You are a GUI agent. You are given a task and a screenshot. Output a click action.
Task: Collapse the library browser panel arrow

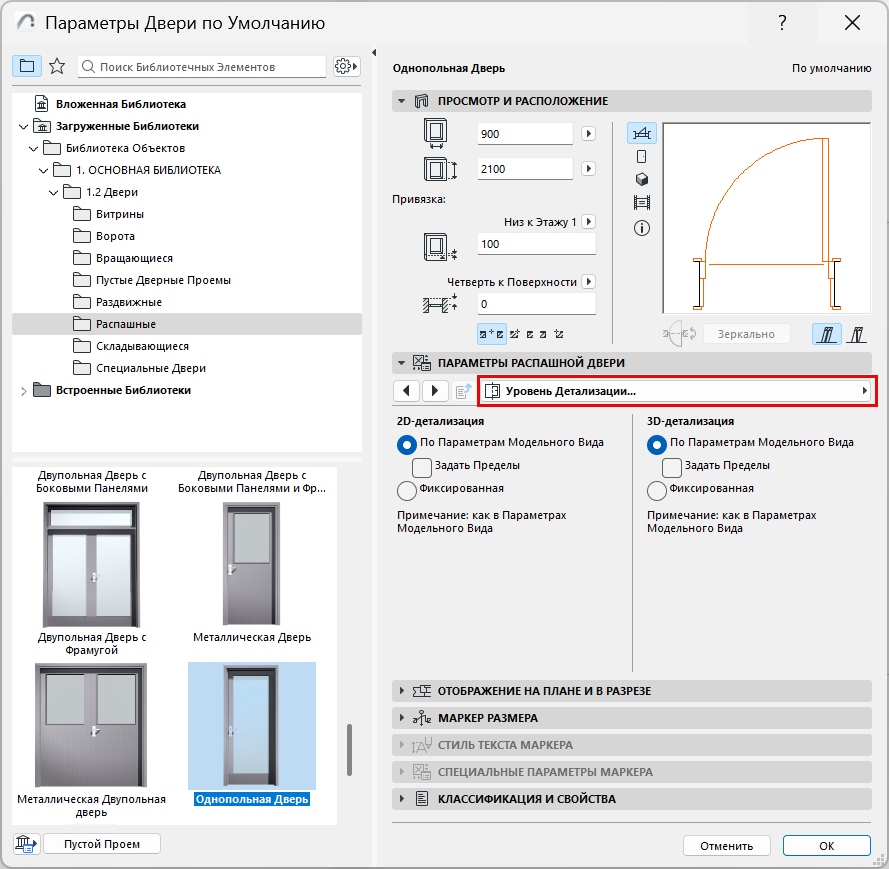click(374, 53)
